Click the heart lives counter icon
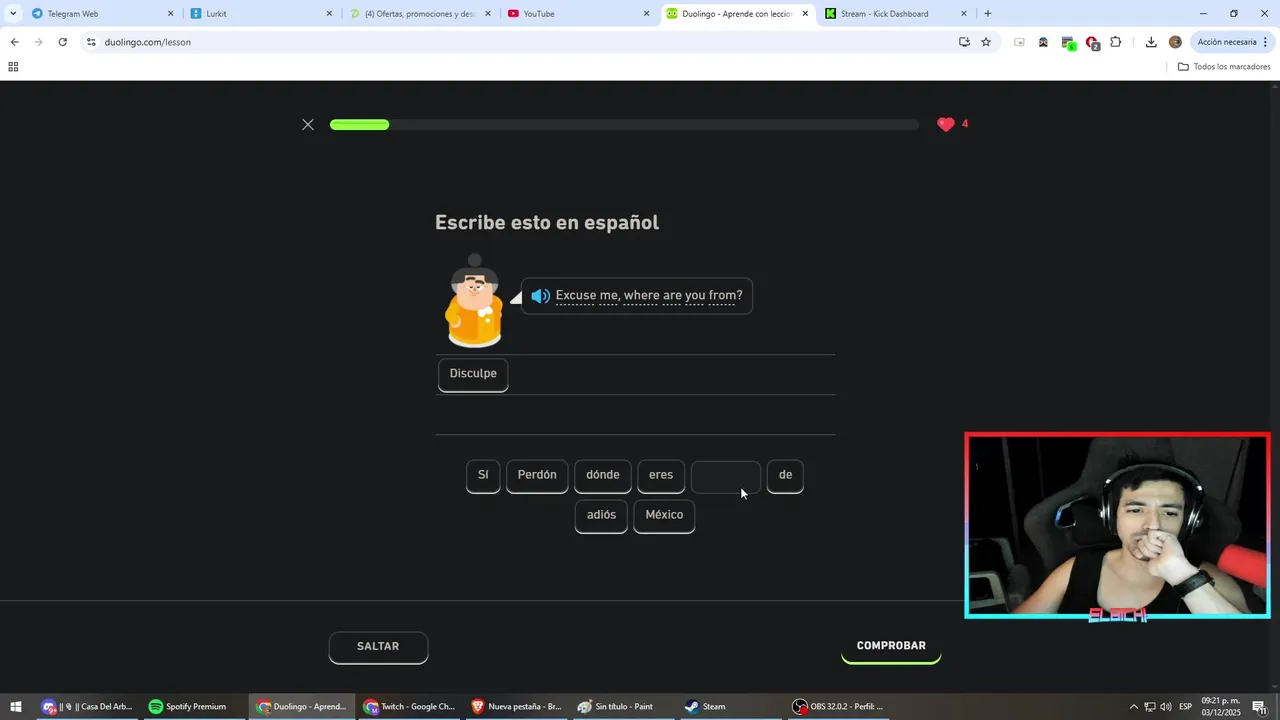 pyautogui.click(x=946, y=124)
